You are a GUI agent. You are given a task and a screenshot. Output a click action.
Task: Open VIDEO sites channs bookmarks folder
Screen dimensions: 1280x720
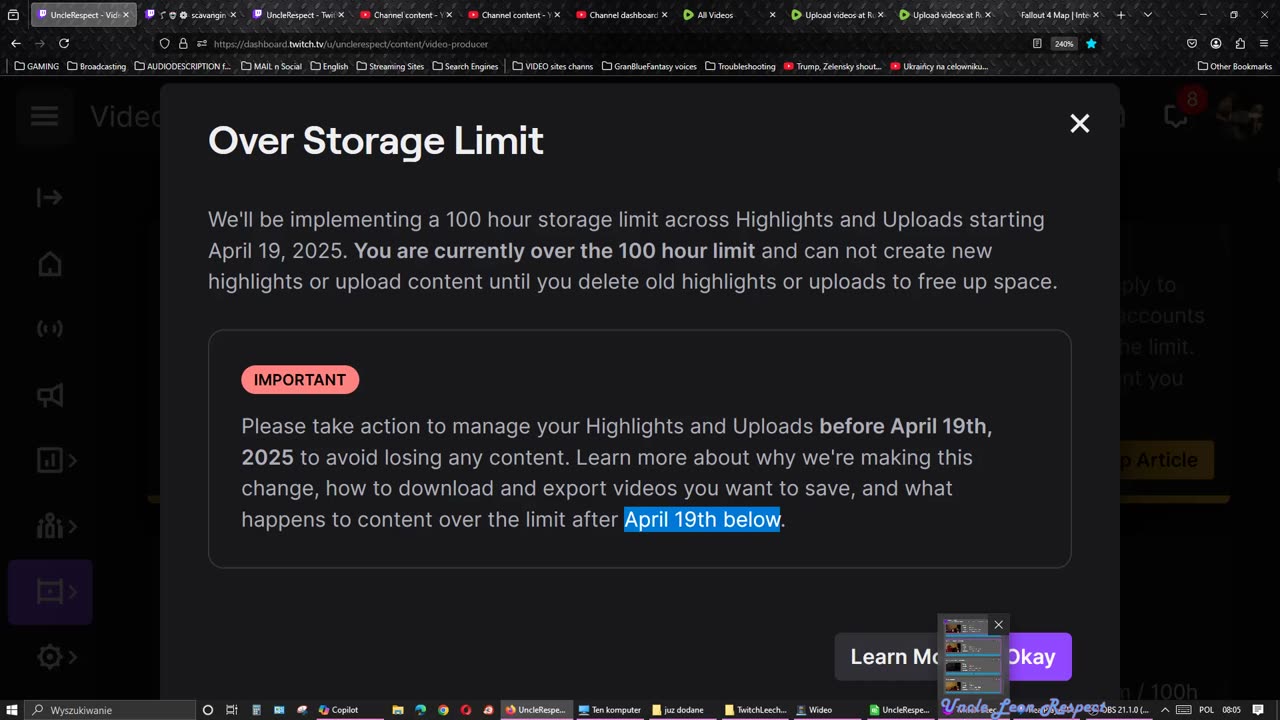click(x=552, y=66)
